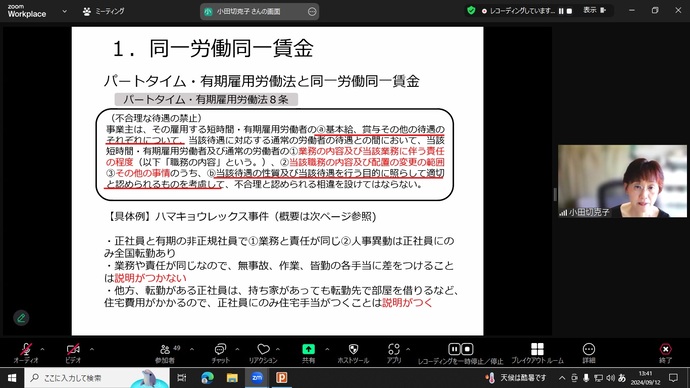
Task: Expand the Zoom Workplace dropdown chevron
Action: 65,11
